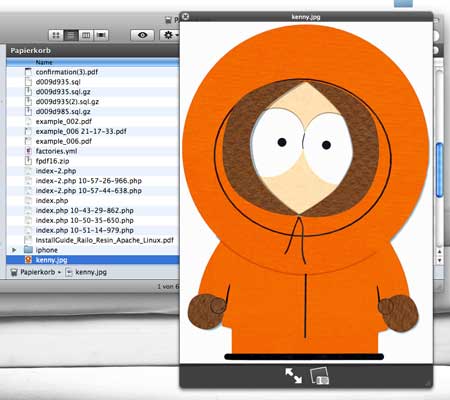
Task: Click Papierkorb in the path bar
Action: click(33, 272)
